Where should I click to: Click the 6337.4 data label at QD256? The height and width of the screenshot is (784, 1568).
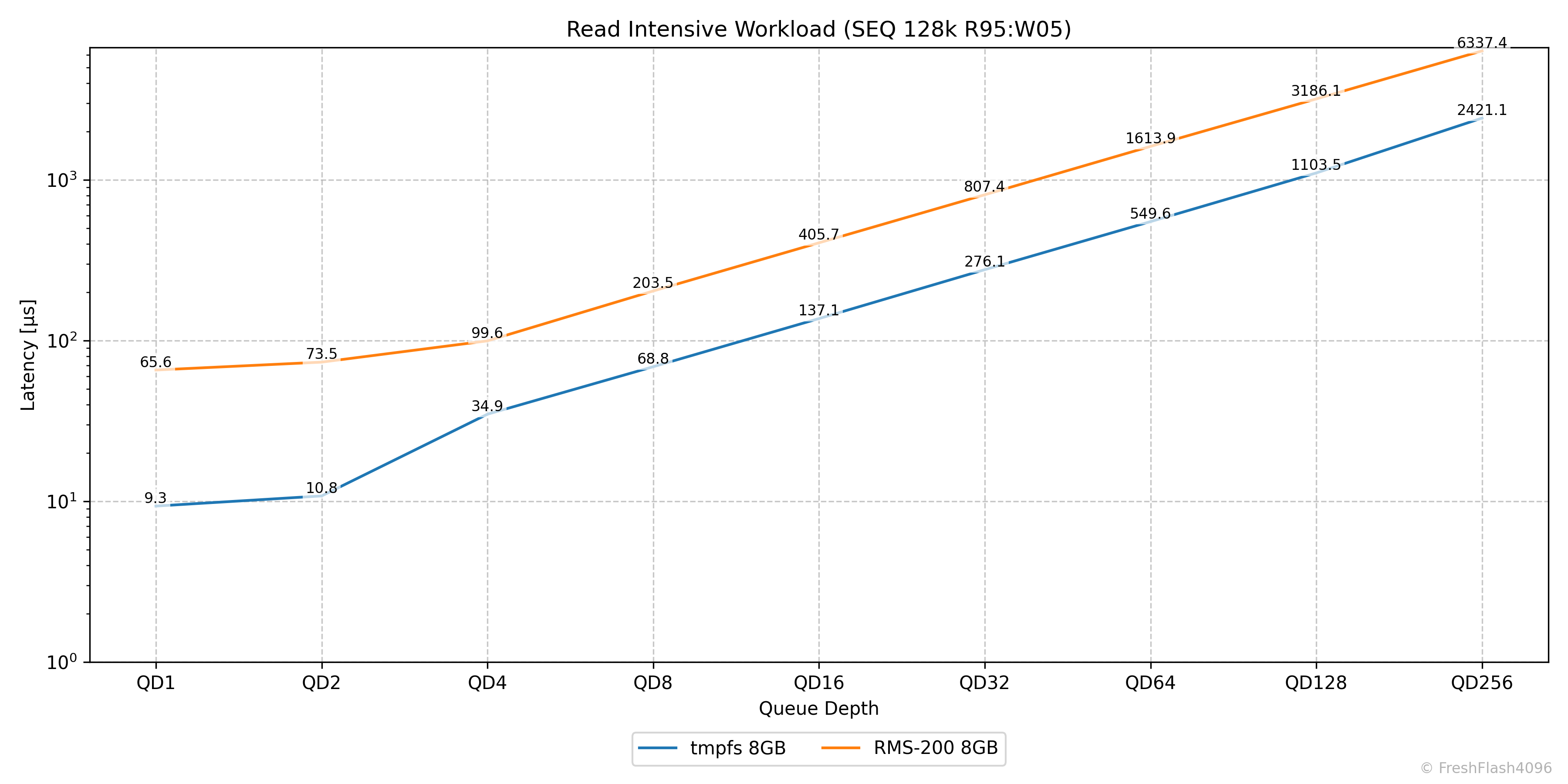(x=1482, y=43)
